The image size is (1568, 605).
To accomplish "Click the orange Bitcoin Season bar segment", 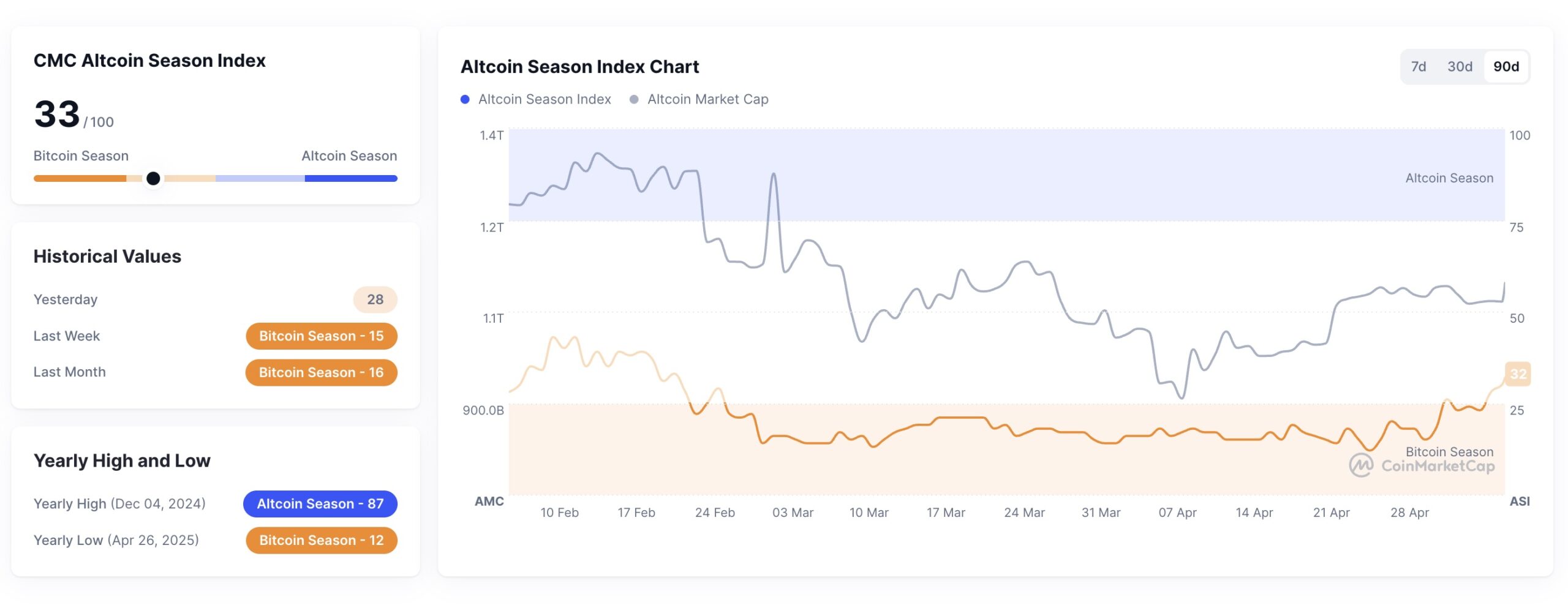I will [x=80, y=178].
